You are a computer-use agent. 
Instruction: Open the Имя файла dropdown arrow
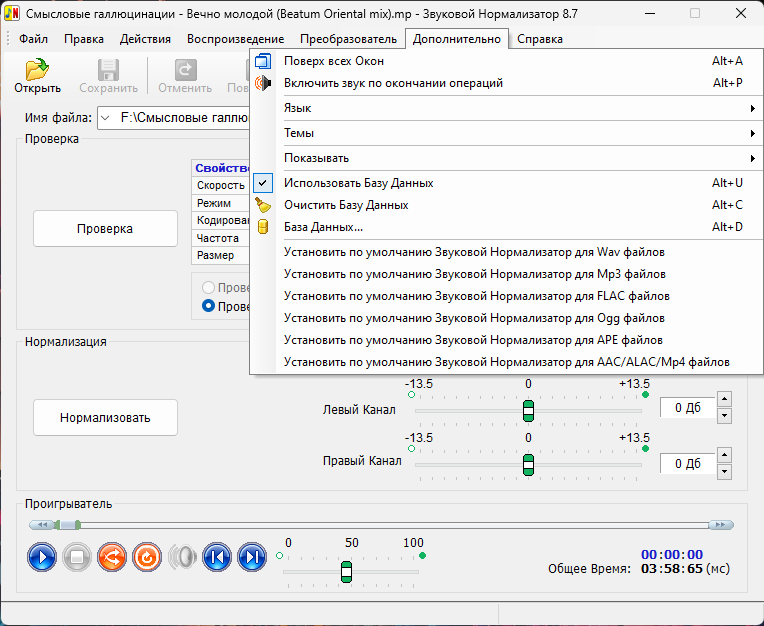(105, 118)
